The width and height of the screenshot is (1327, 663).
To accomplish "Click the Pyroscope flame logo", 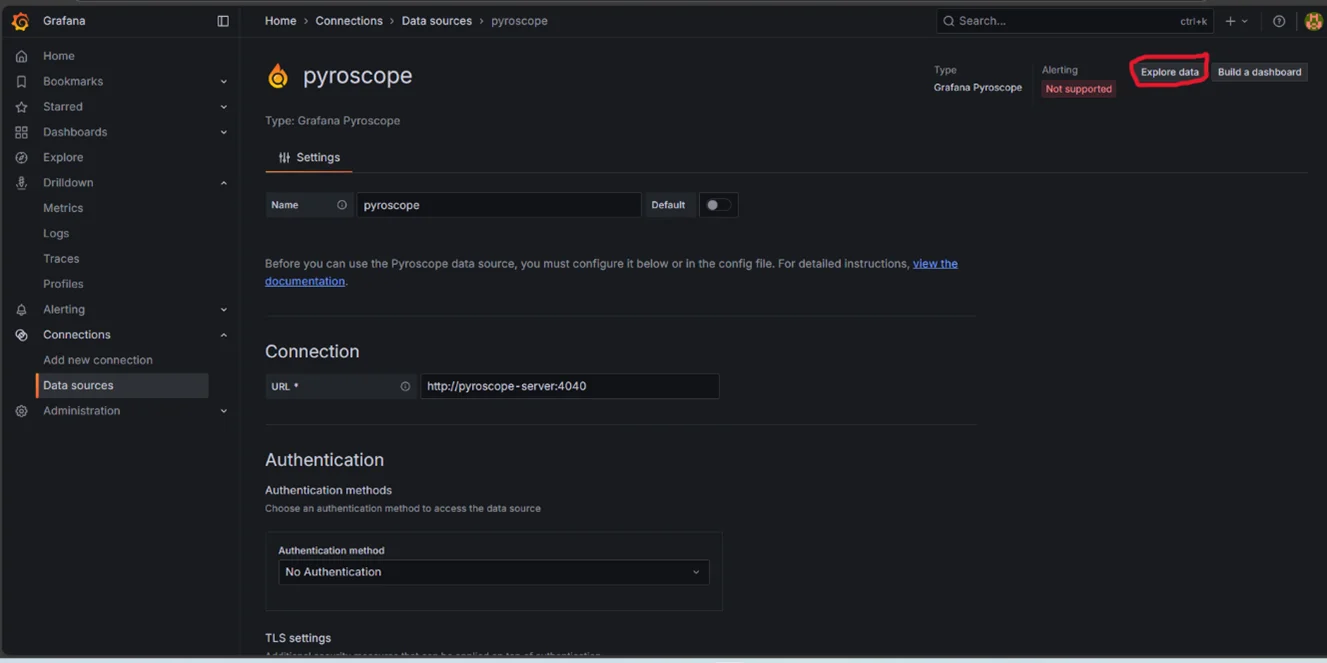I will pyautogui.click(x=278, y=76).
